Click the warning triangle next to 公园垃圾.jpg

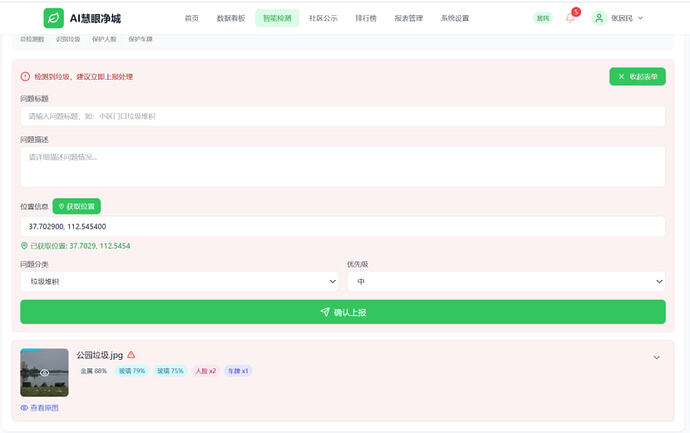[131, 355]
